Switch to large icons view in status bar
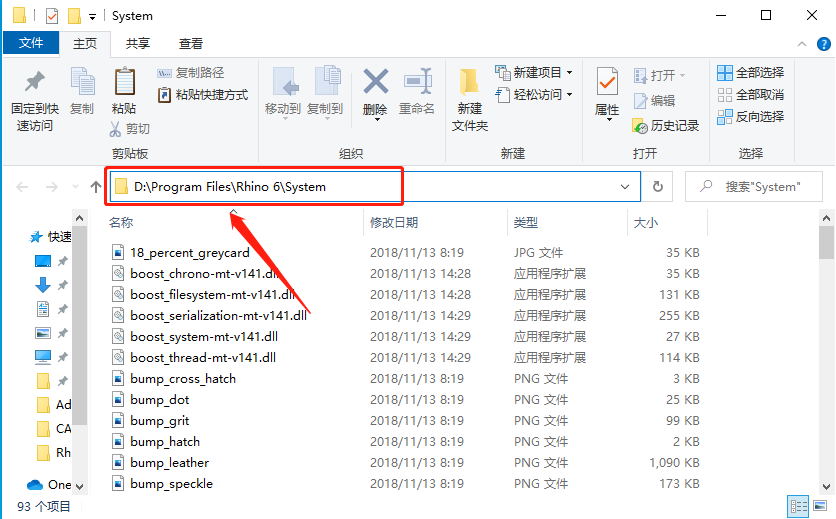Screen dimensions: 836x519 pyautogui.click(x=820, y=506)
